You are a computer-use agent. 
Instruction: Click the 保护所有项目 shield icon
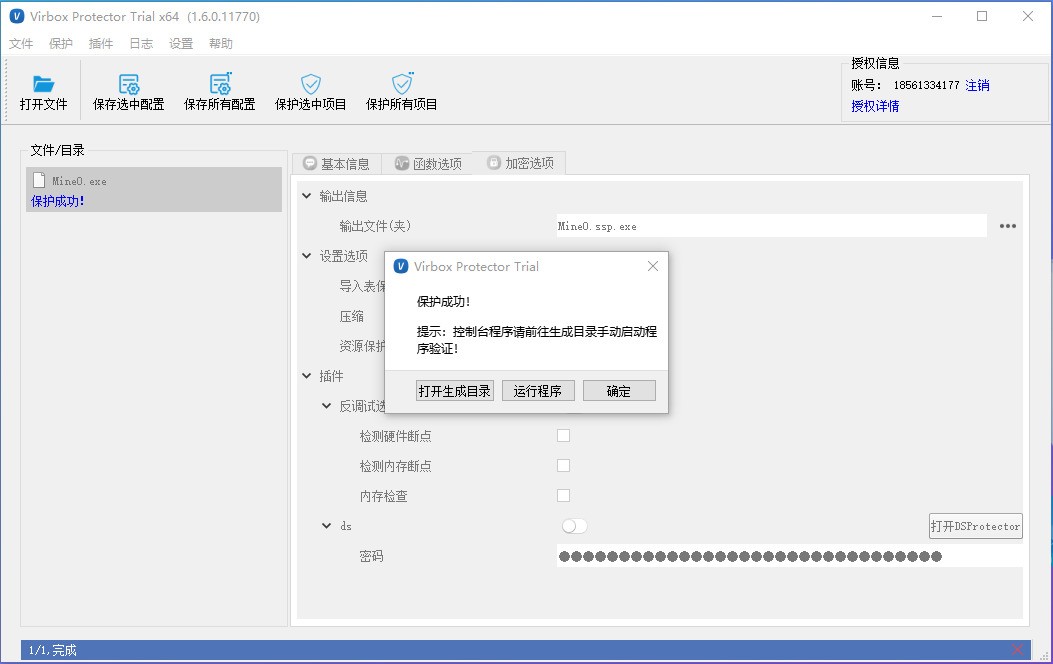click(x=402, y=84)
